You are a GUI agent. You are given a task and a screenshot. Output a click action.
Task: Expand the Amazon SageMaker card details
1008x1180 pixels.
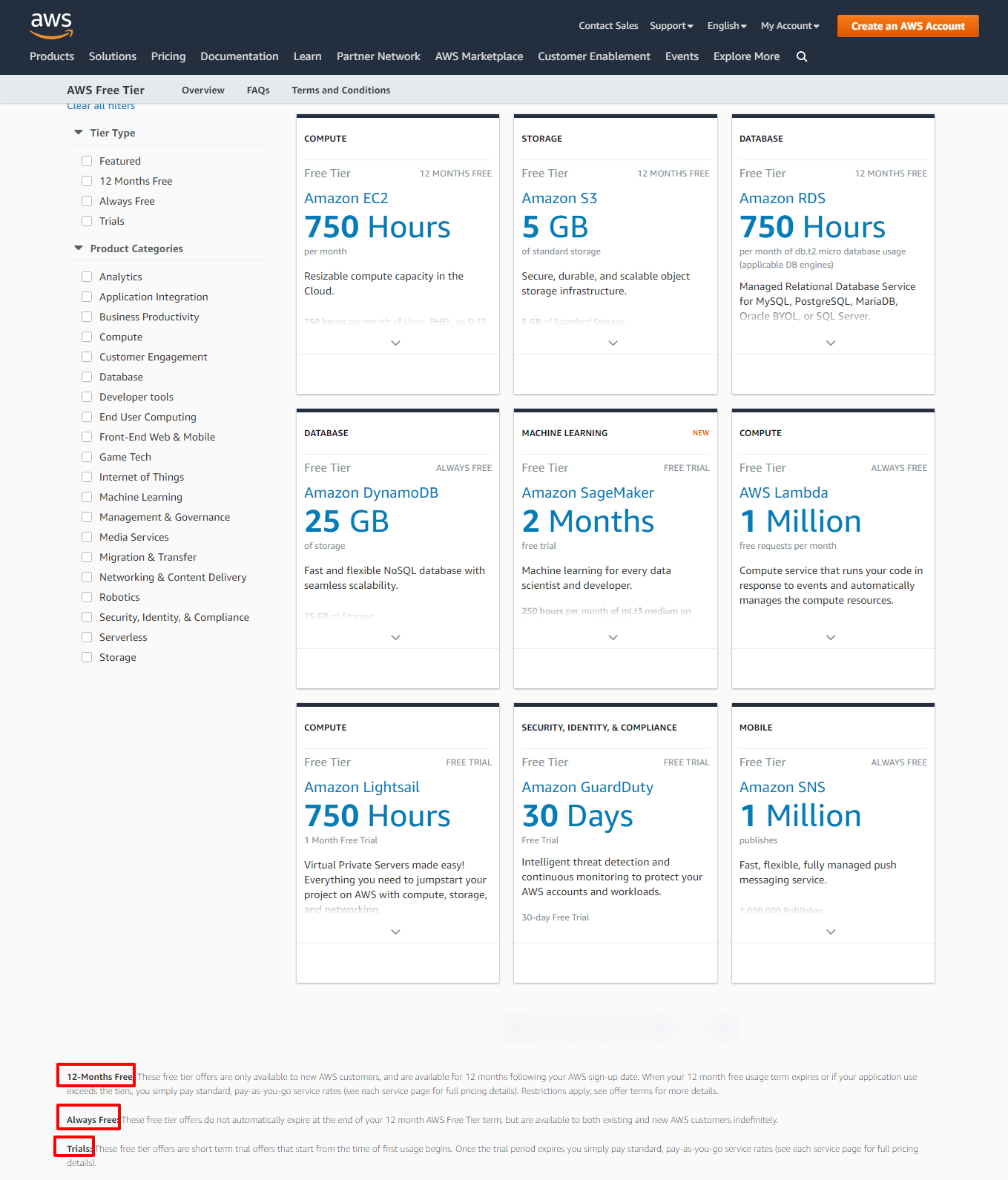click(x=613, y=637)
